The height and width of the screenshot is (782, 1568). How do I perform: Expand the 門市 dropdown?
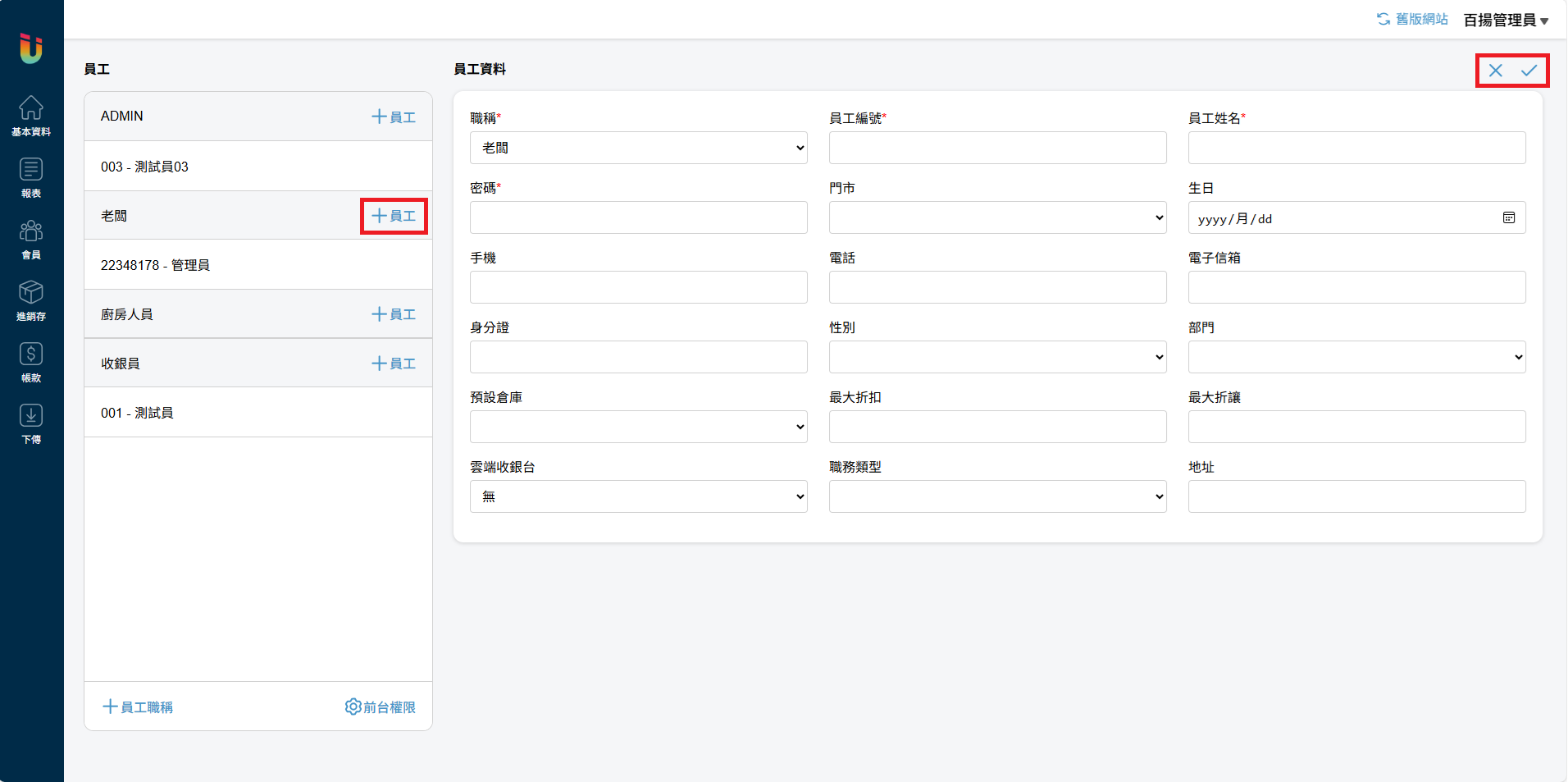pos(997,217)
